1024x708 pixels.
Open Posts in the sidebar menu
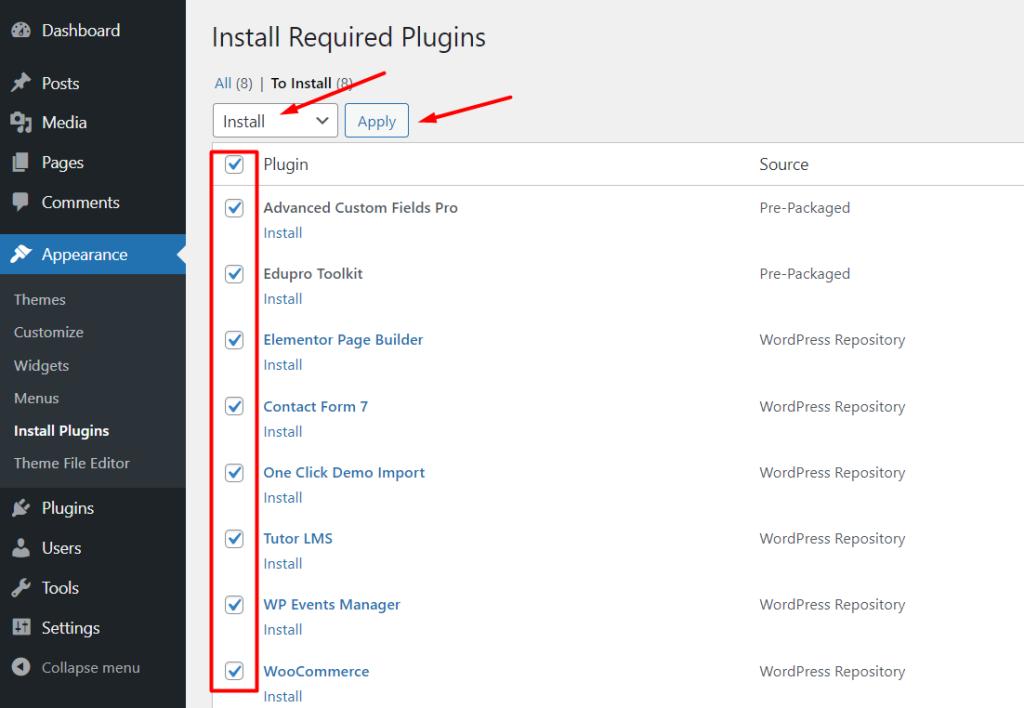pos(61,83)
